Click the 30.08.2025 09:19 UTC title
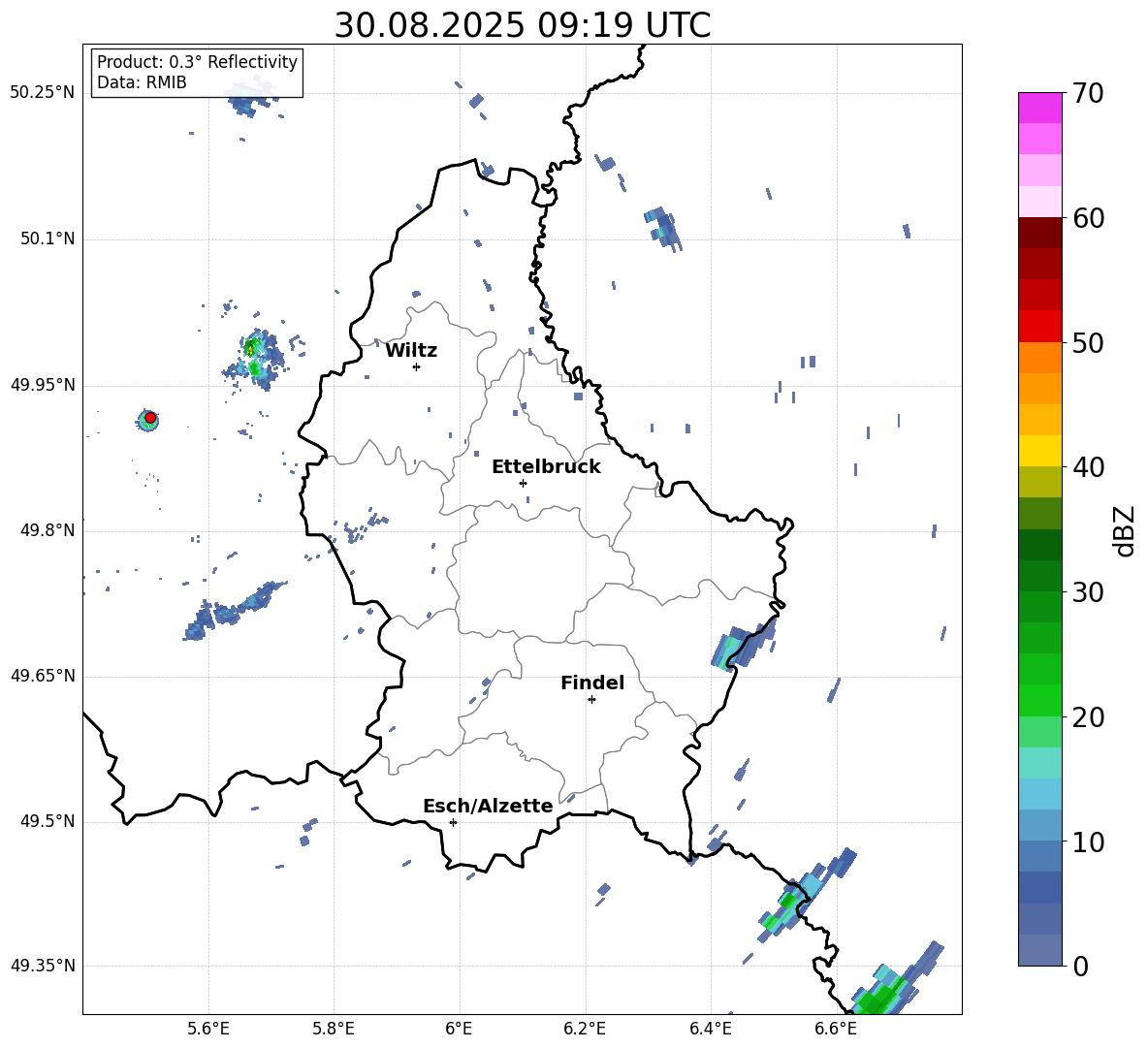Screen dimensions: 1148x1048 (x=523, y=25)
